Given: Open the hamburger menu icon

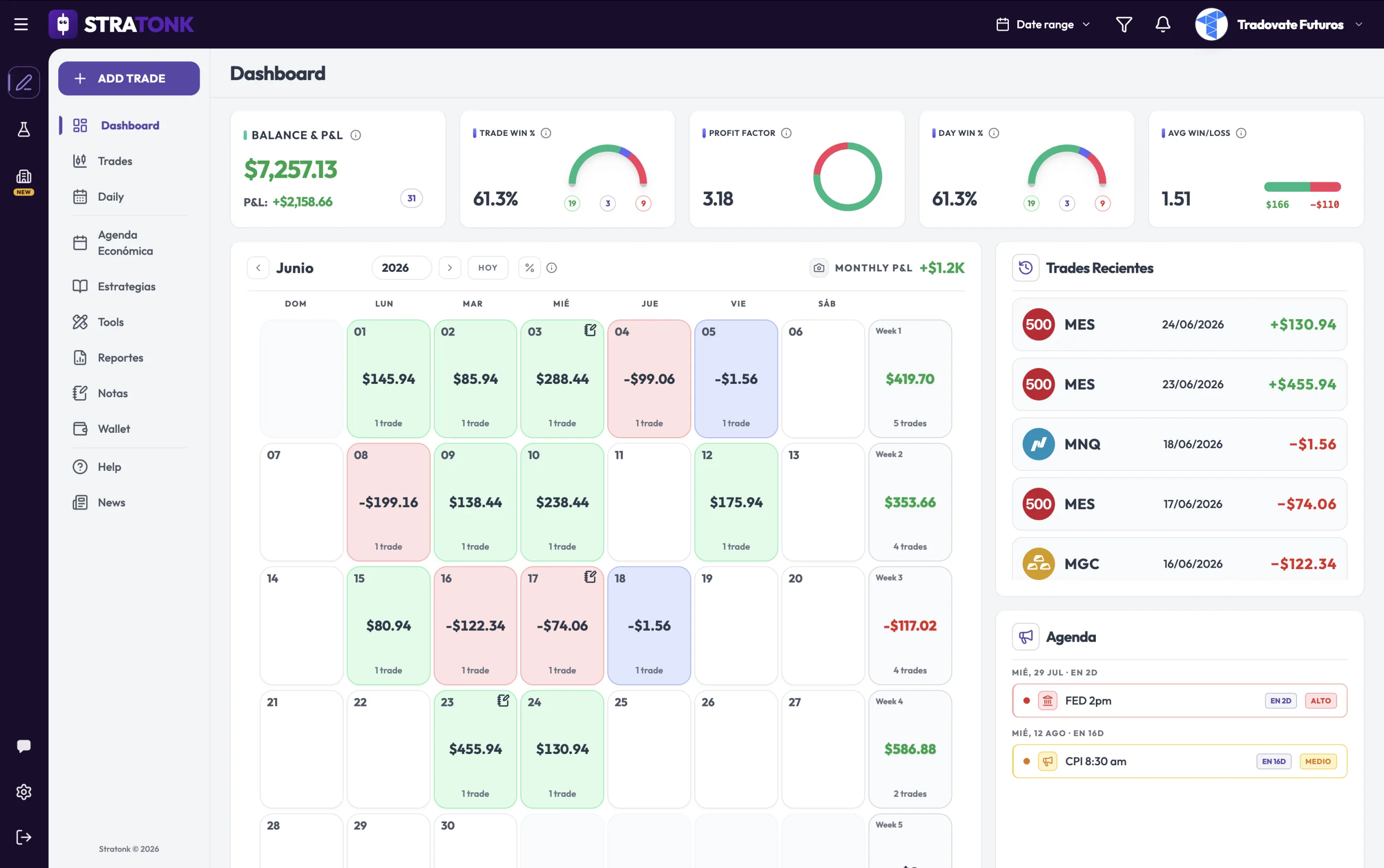Looking at the screenshot, I should (21, 24).
